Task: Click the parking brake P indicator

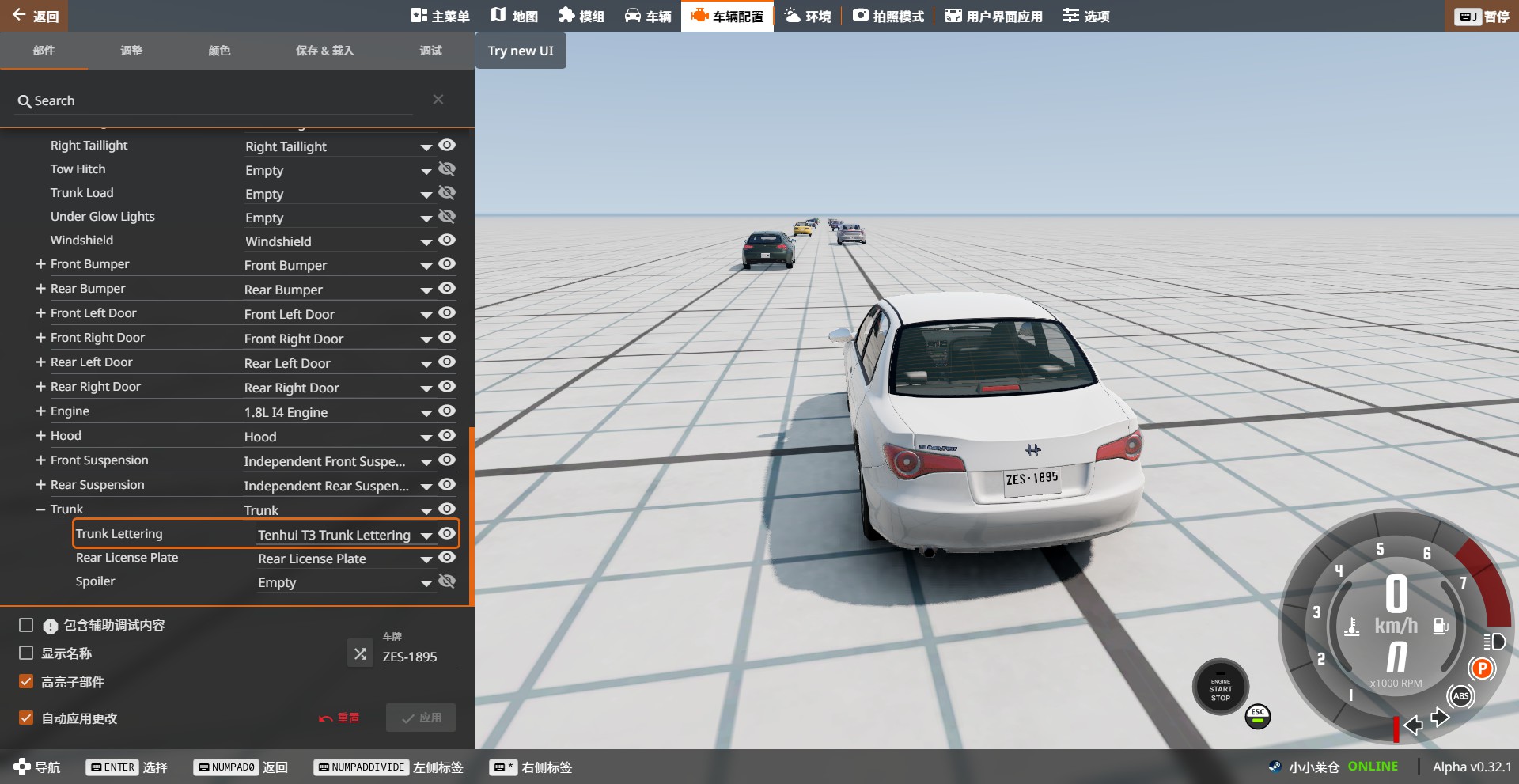Action: [x=1482, y=668]
